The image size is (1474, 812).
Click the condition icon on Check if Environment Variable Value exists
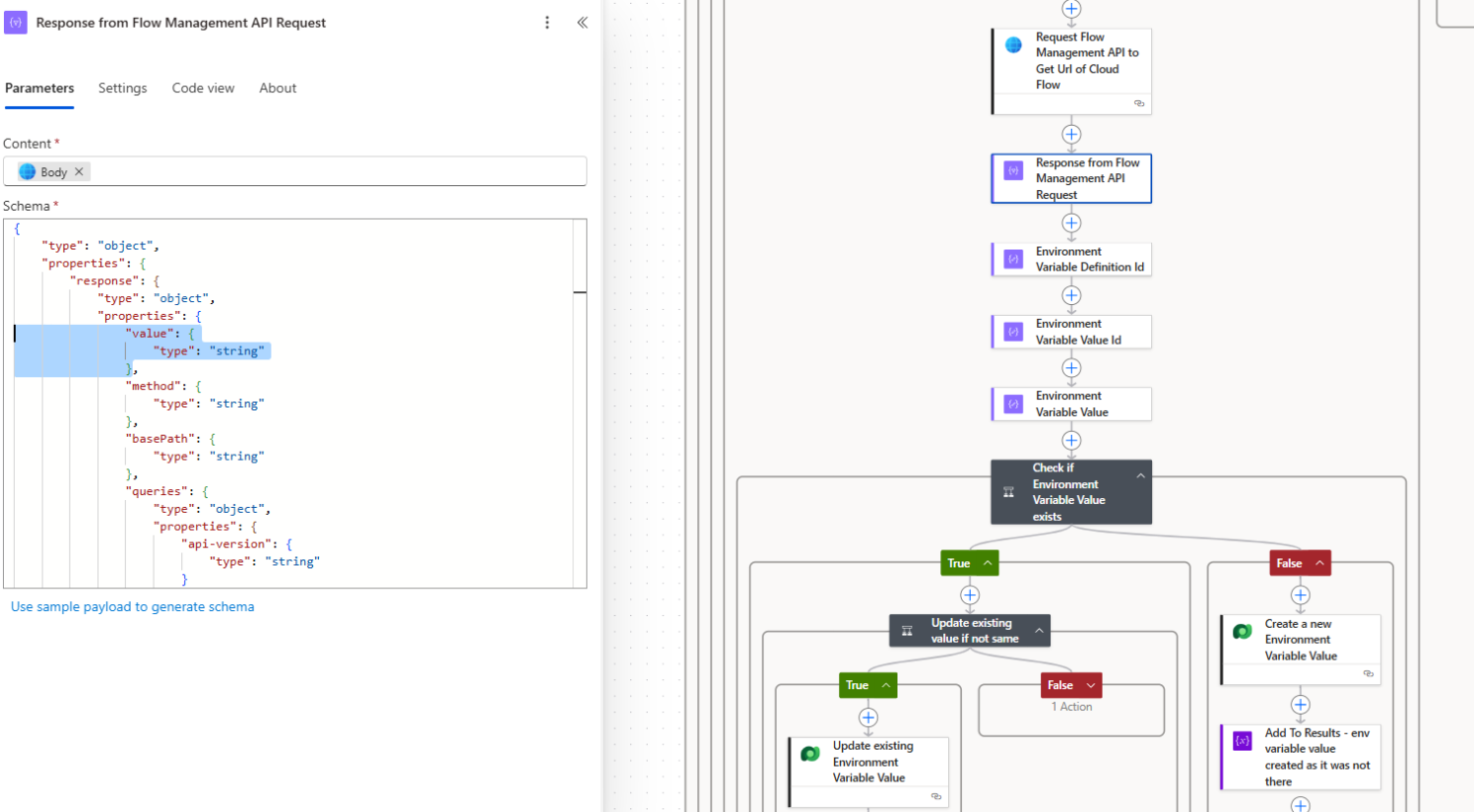[1006, 491]
